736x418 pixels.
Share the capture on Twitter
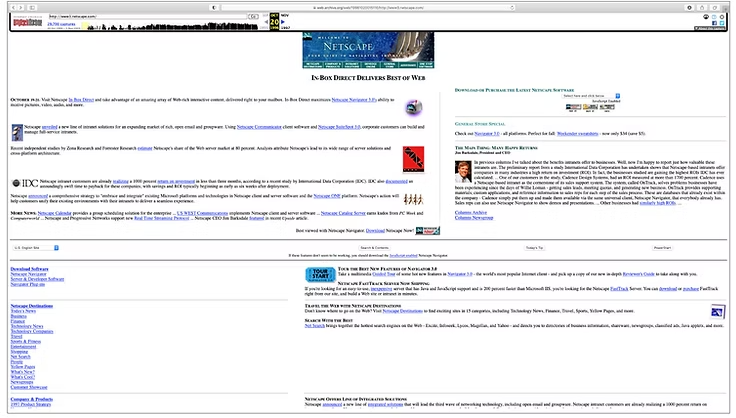722,23
